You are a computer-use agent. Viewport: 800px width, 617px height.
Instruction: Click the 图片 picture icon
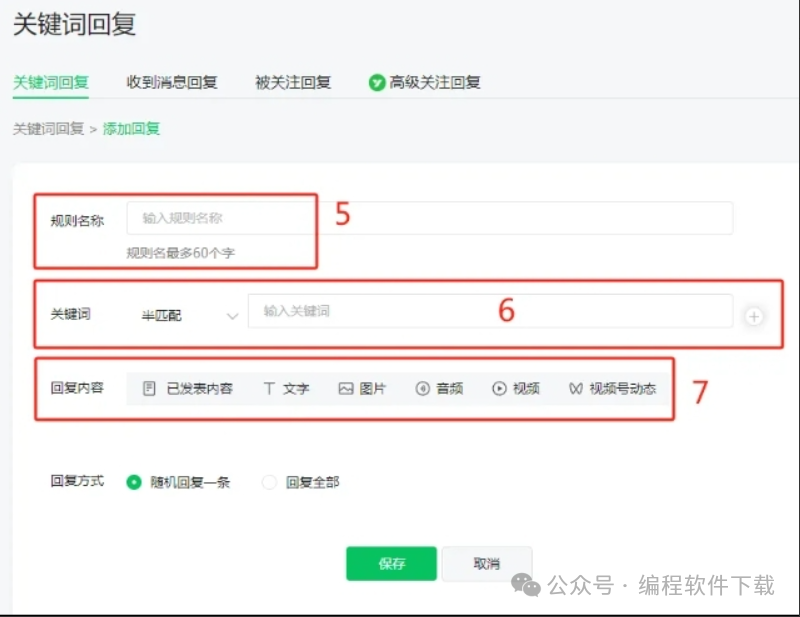tap(346, 389)
